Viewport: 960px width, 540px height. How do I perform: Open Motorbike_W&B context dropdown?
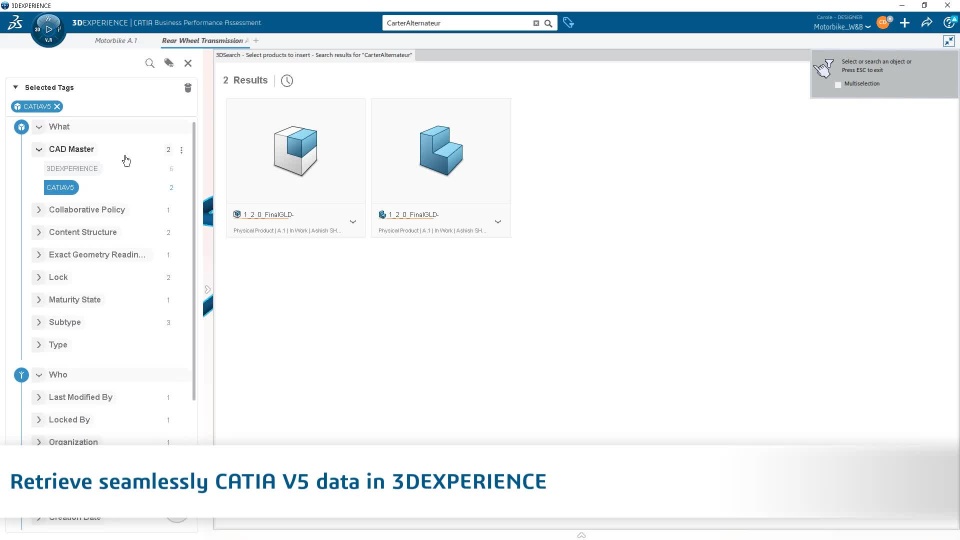point(842,27)
